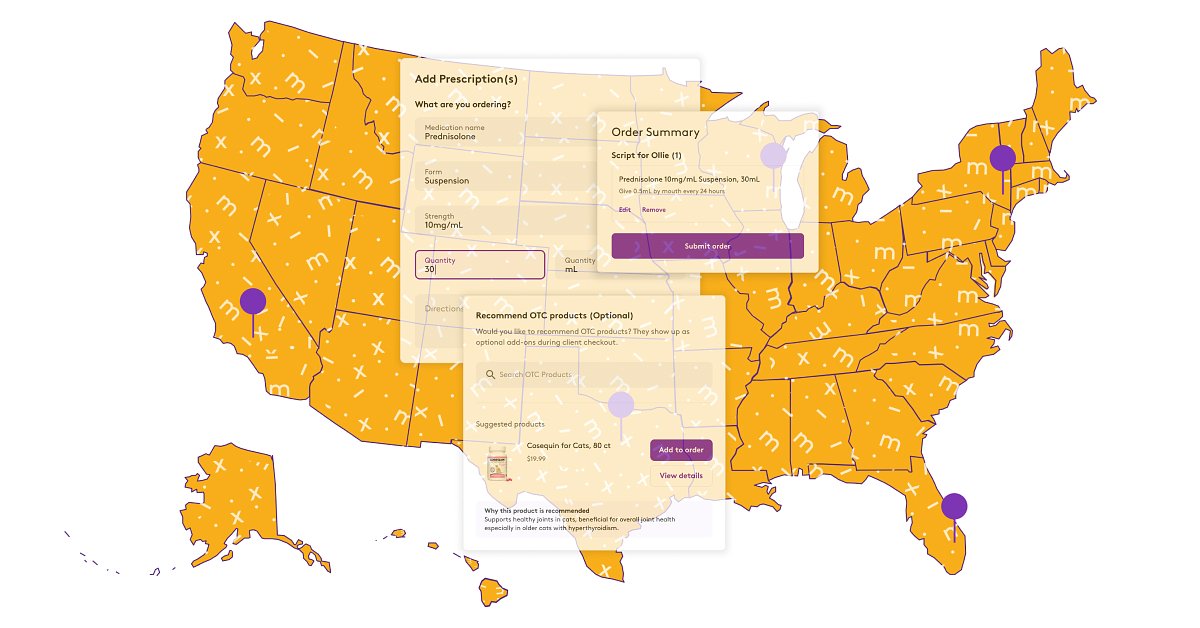View details for Cosequin for Cats
The image size is (1200, 628).
[681, 476]
